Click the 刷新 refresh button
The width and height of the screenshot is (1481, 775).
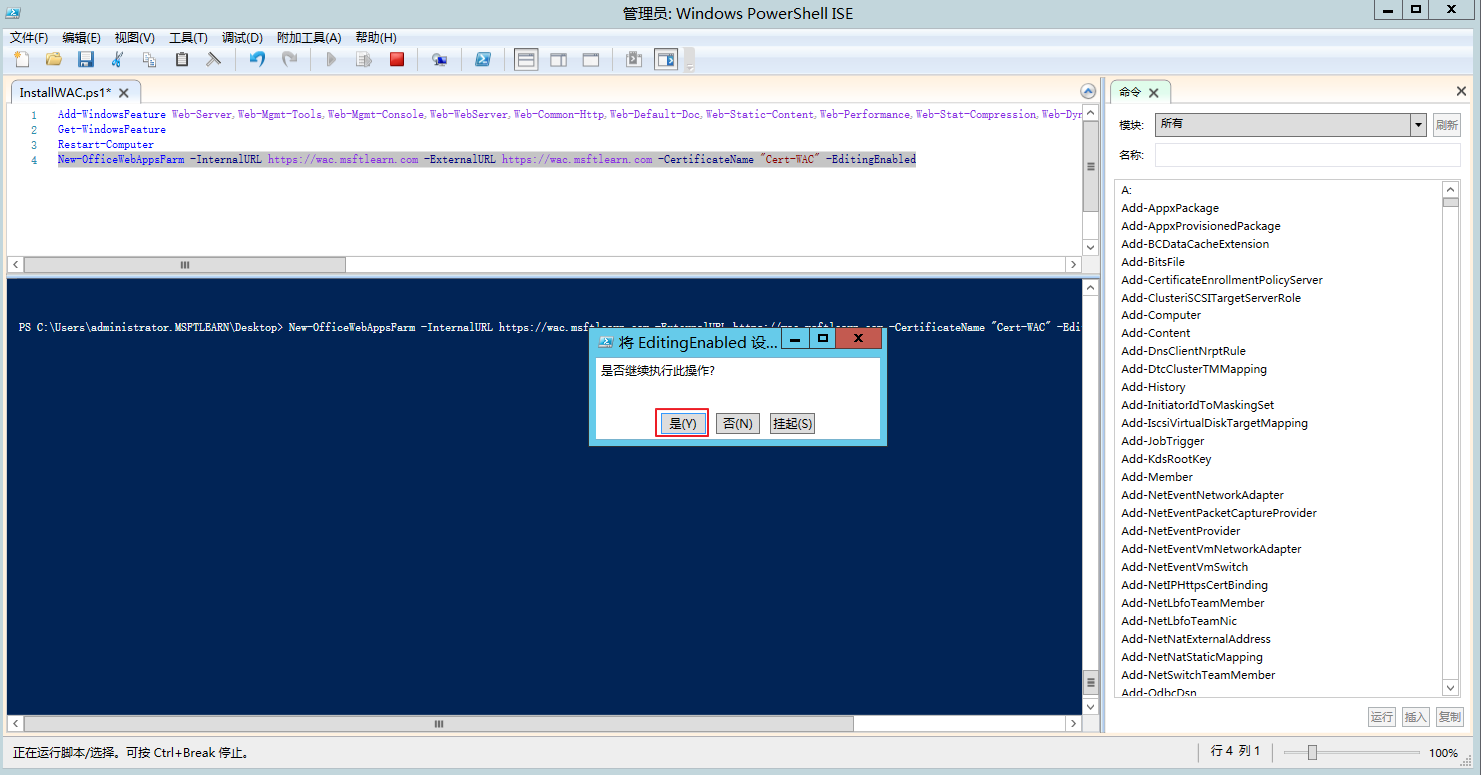[1447, 125]
